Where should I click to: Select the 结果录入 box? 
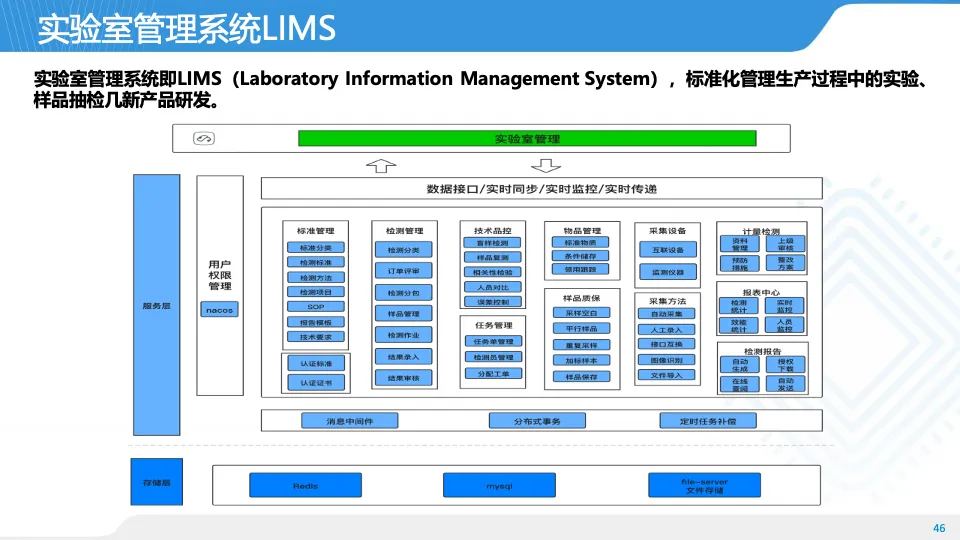pos(403,356)
